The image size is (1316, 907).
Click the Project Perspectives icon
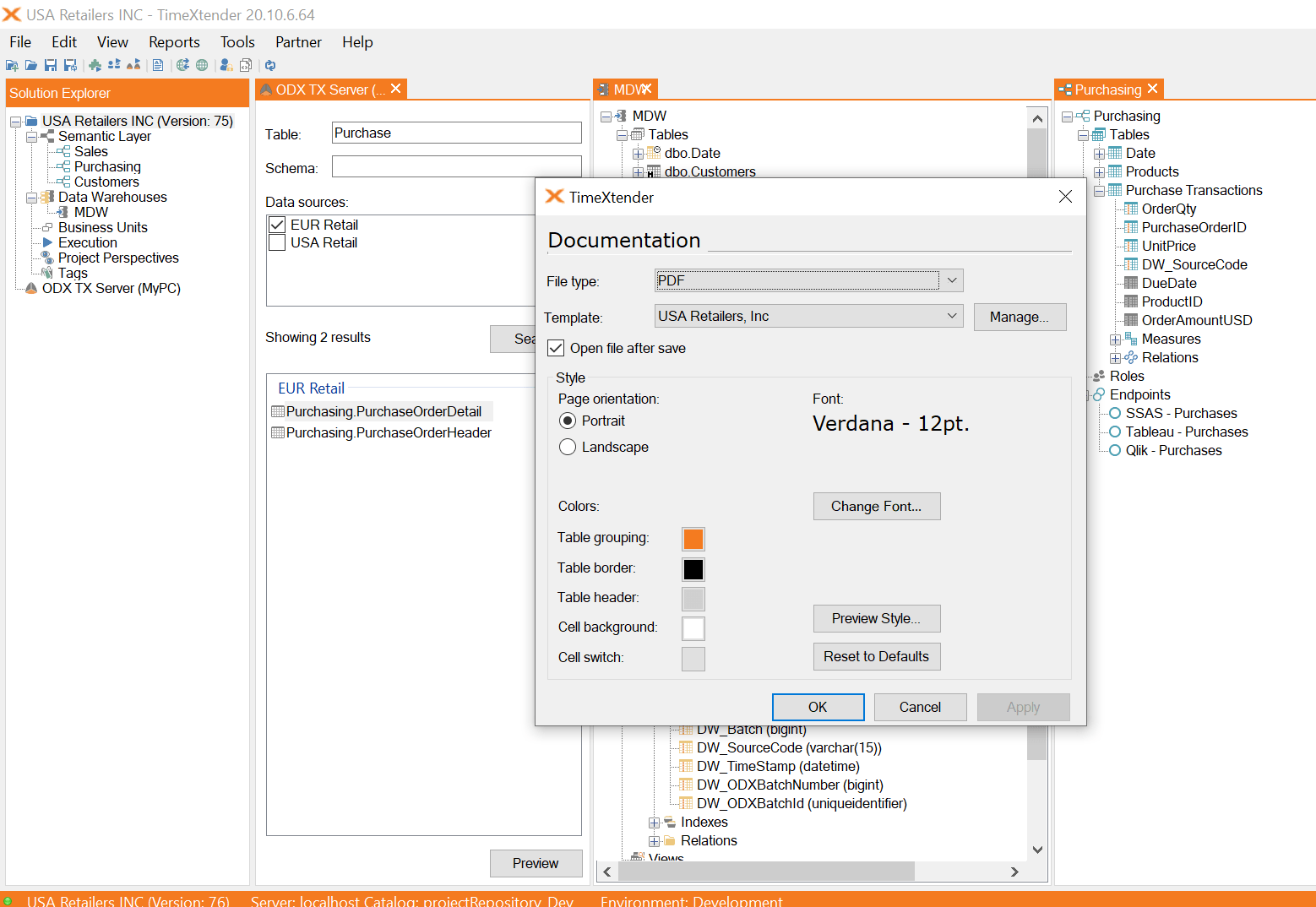tap(47, 258)
